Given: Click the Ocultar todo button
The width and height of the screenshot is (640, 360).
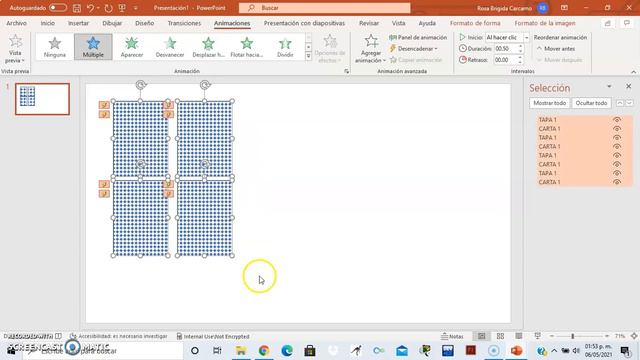Looking at the screenshot, I should [x=591, y=103].
